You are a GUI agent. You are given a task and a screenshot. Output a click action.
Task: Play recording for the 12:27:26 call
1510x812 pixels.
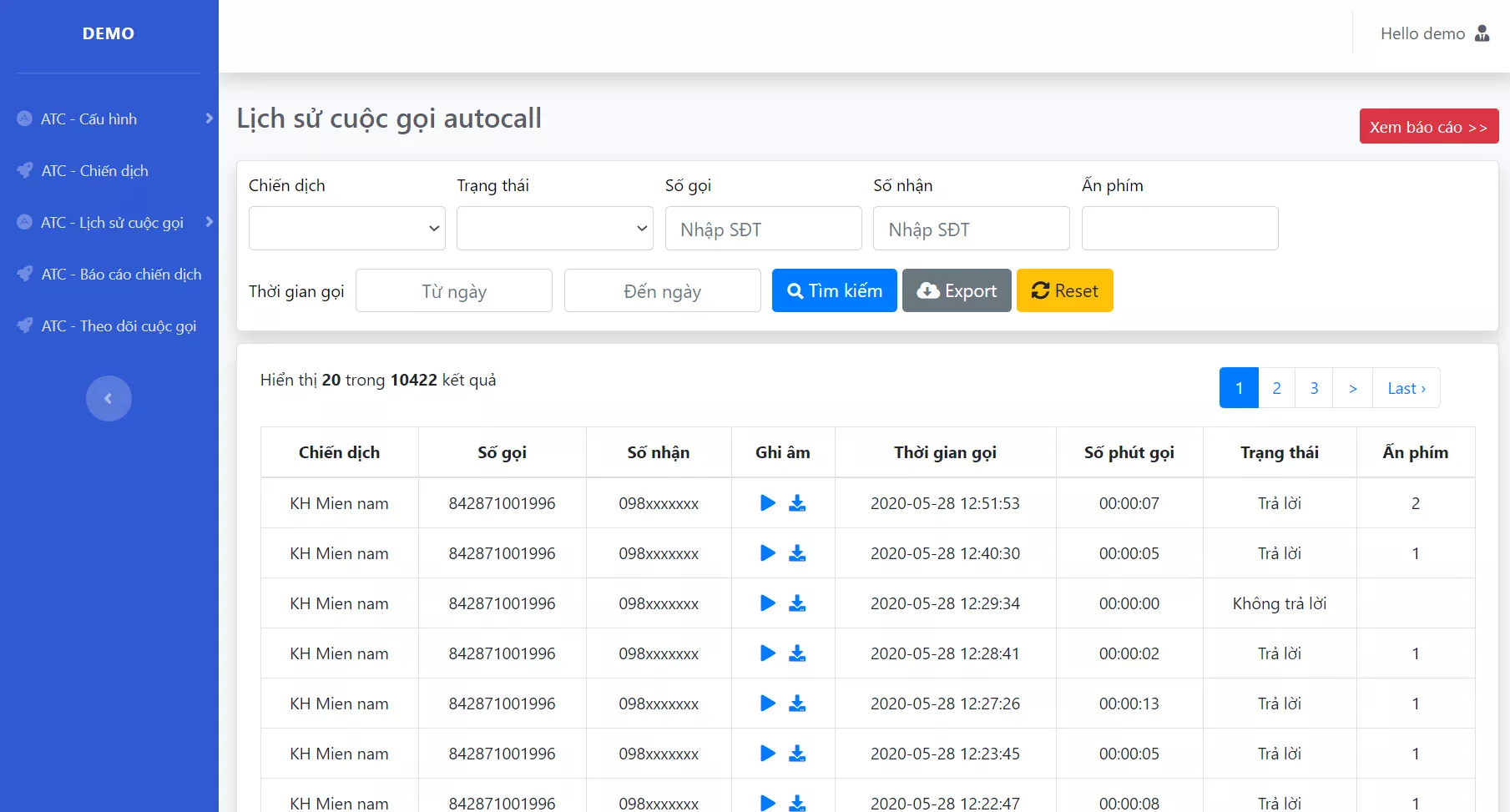(x=768, y=704)
